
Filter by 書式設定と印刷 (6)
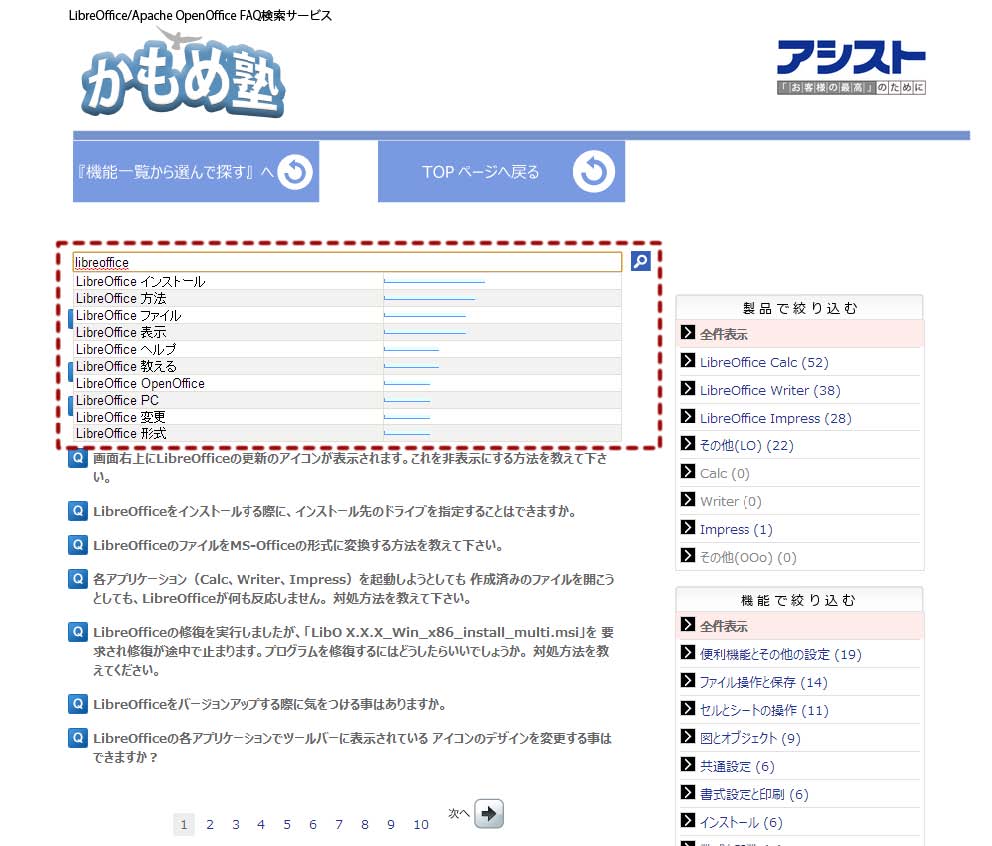754,794
